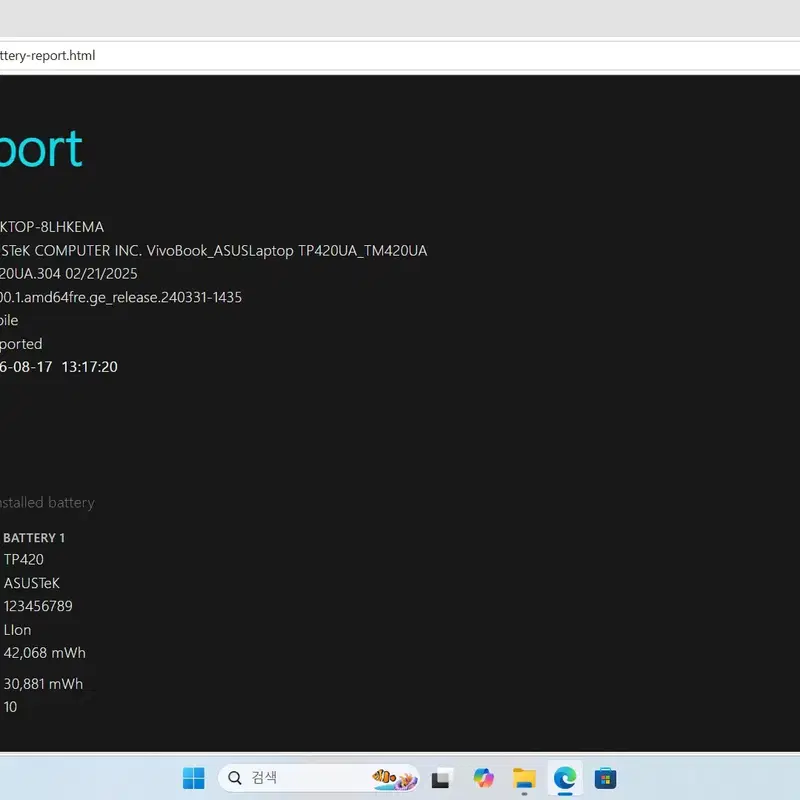Select the BIOS line ending 02/21/2025
The image size is (800, 800).
pyautogui.click(x=68, y=274)
